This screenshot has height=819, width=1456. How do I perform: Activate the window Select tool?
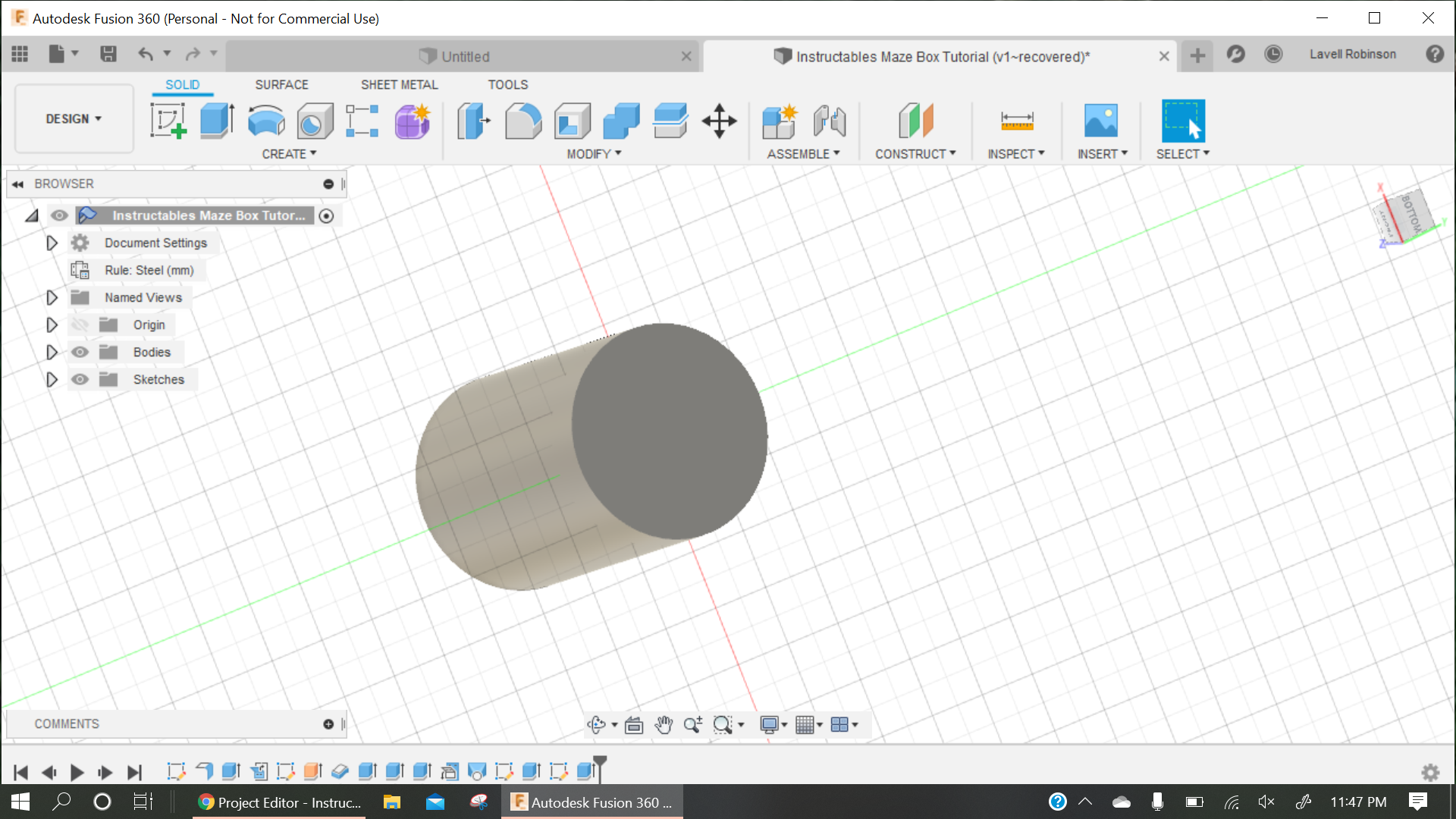[x=1183, y=121]
